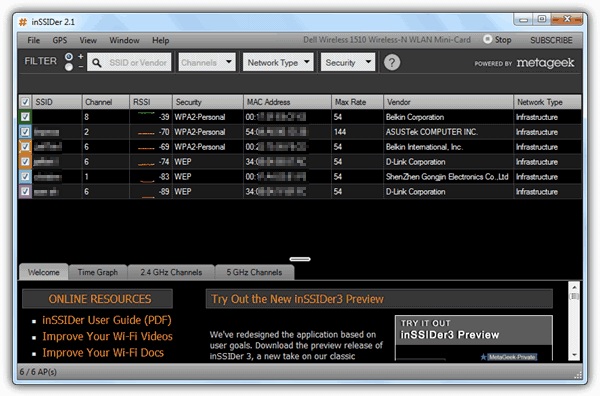The height and width of the screenshot is (396, 600).
Task: Select the first filter radio button
Action: click(x=69, y=57)
